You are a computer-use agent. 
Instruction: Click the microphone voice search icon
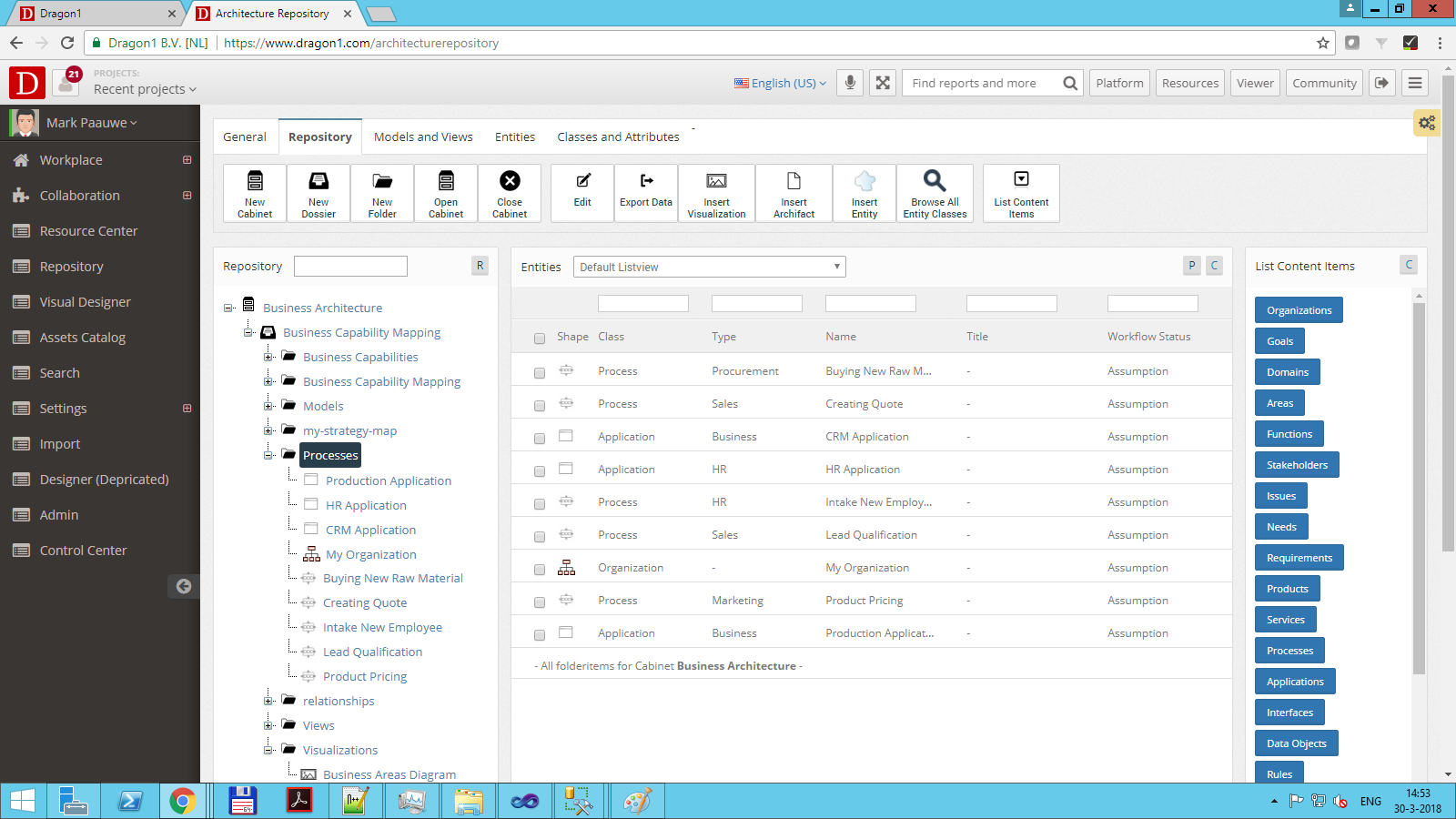click(x=850, y=83)
